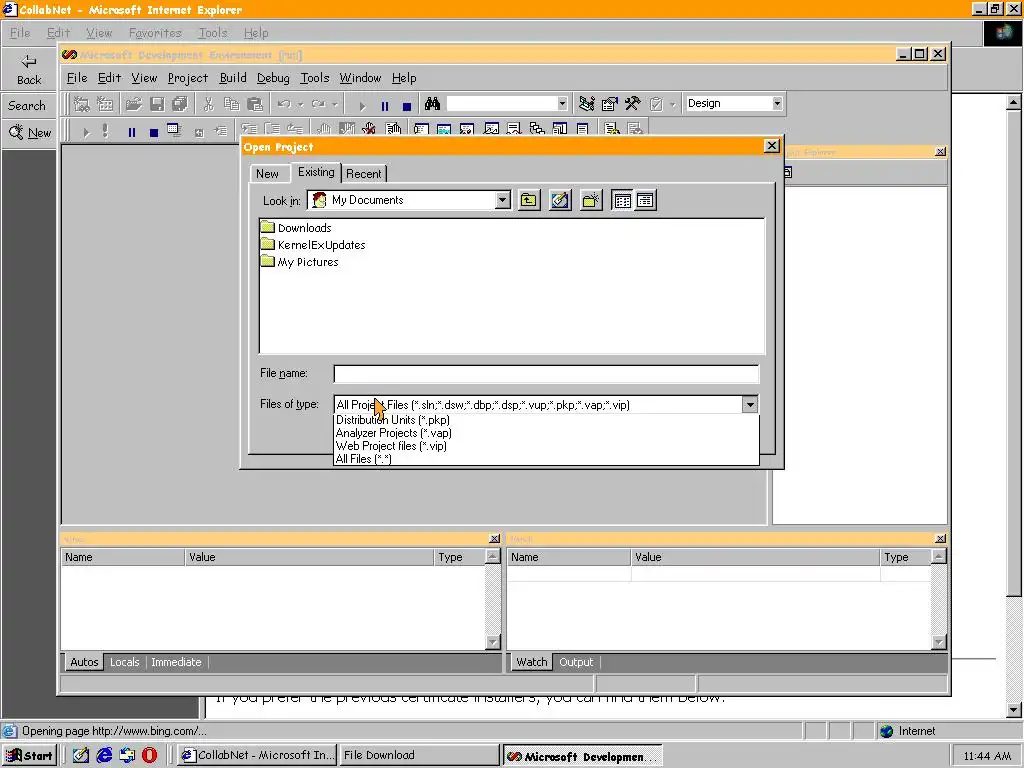
Task: Click the Break pause icon in top toolbar
Action: [x=385, y=105]
